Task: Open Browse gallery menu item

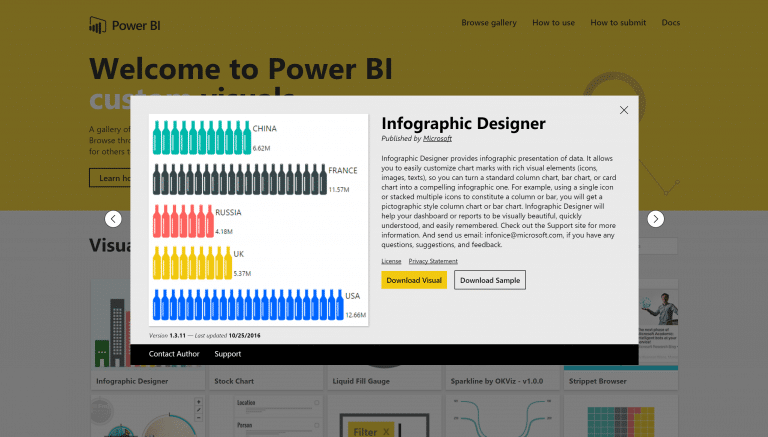Action: point(489,23)
